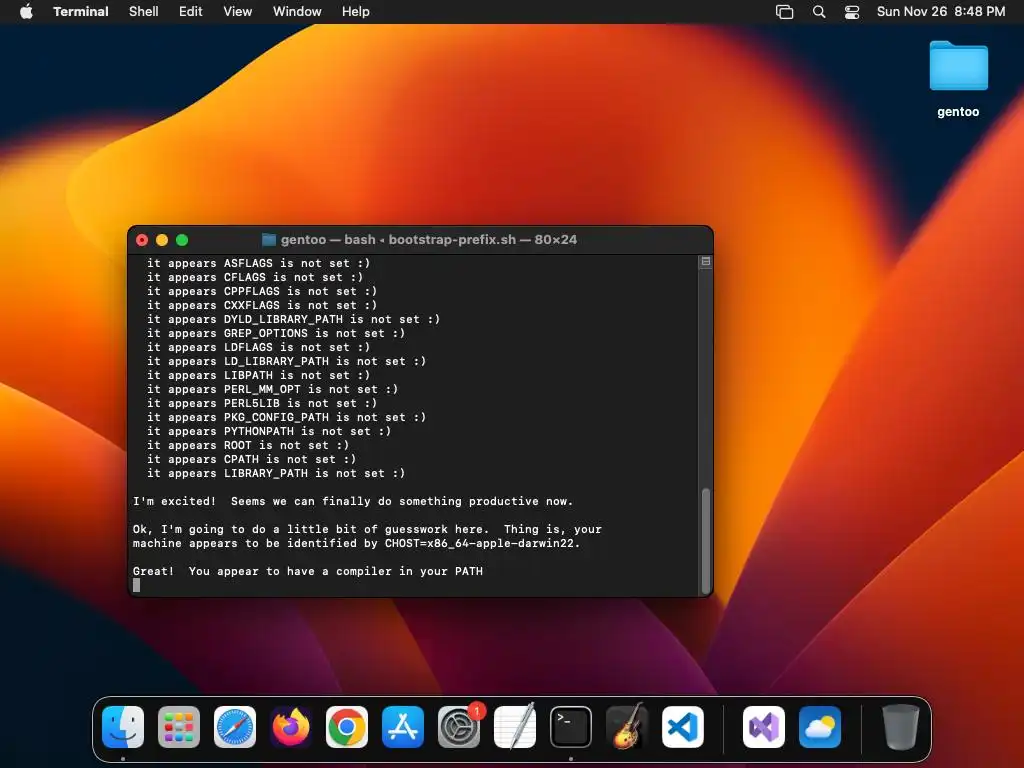The width and height of the screenshot is (1024, 768).
Task: Open Control Center in the menu bar
Action: (x=852, y=12)
